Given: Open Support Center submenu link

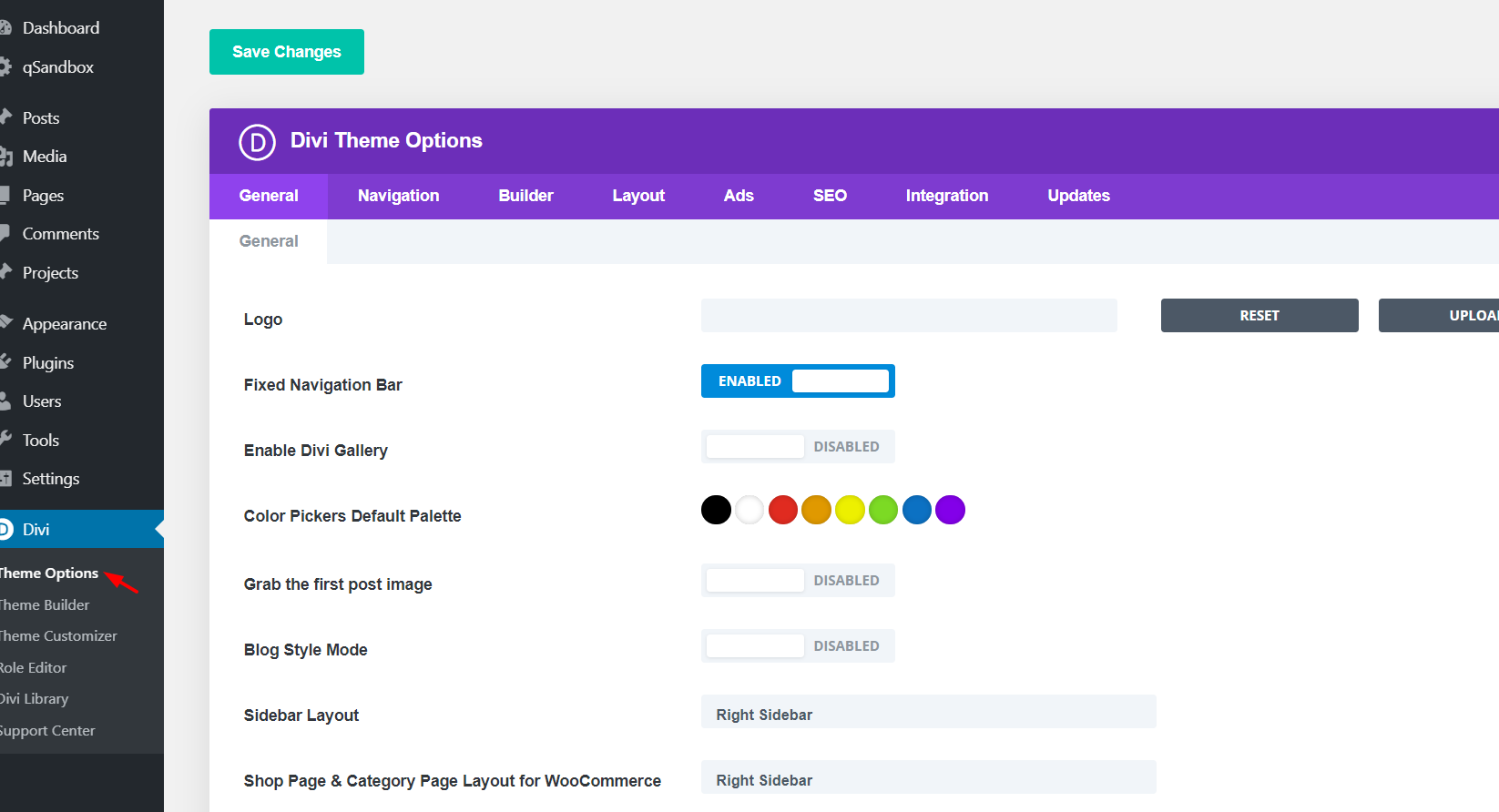Looking at the screenshot, I should point(47,730).
